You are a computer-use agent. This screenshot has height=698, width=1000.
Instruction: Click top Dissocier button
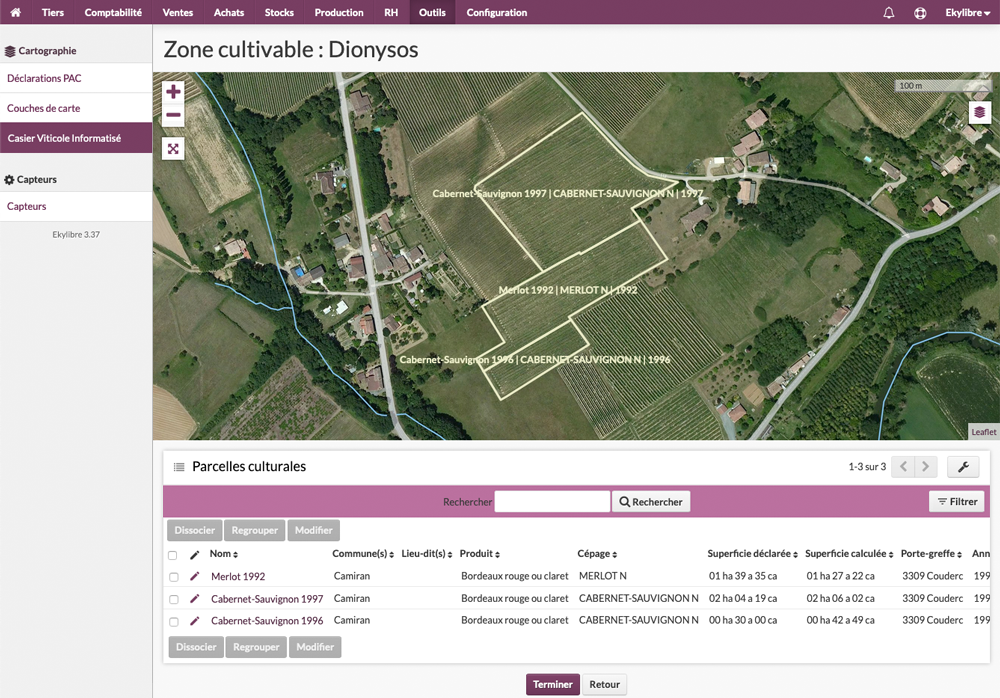195,530
